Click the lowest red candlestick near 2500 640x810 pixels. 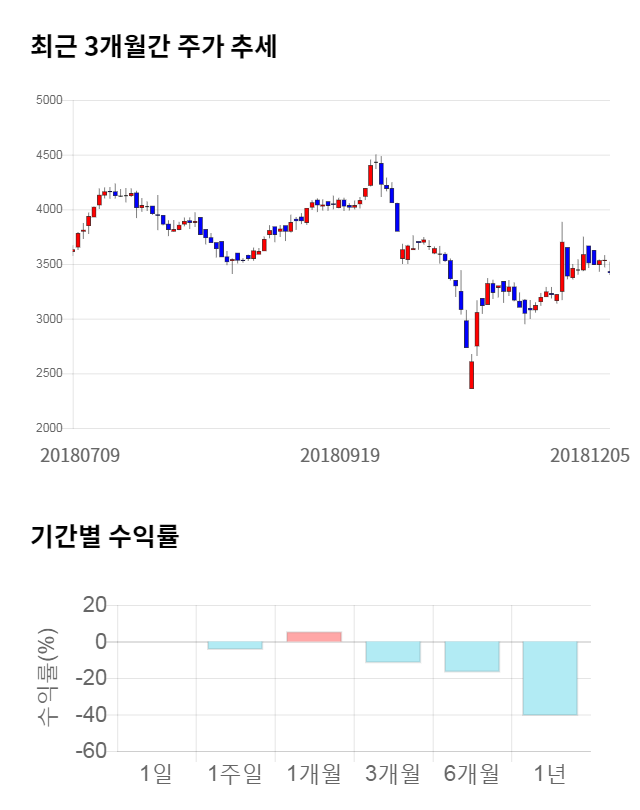tap(471, 375)
